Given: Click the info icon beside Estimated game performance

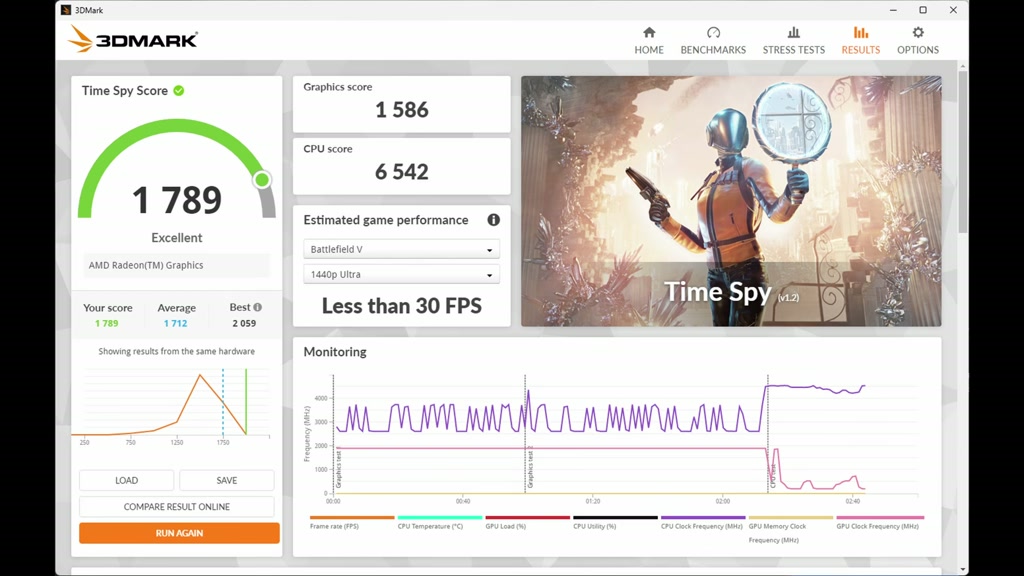Looking at the screenshot, I should click(x=494, y=220).
